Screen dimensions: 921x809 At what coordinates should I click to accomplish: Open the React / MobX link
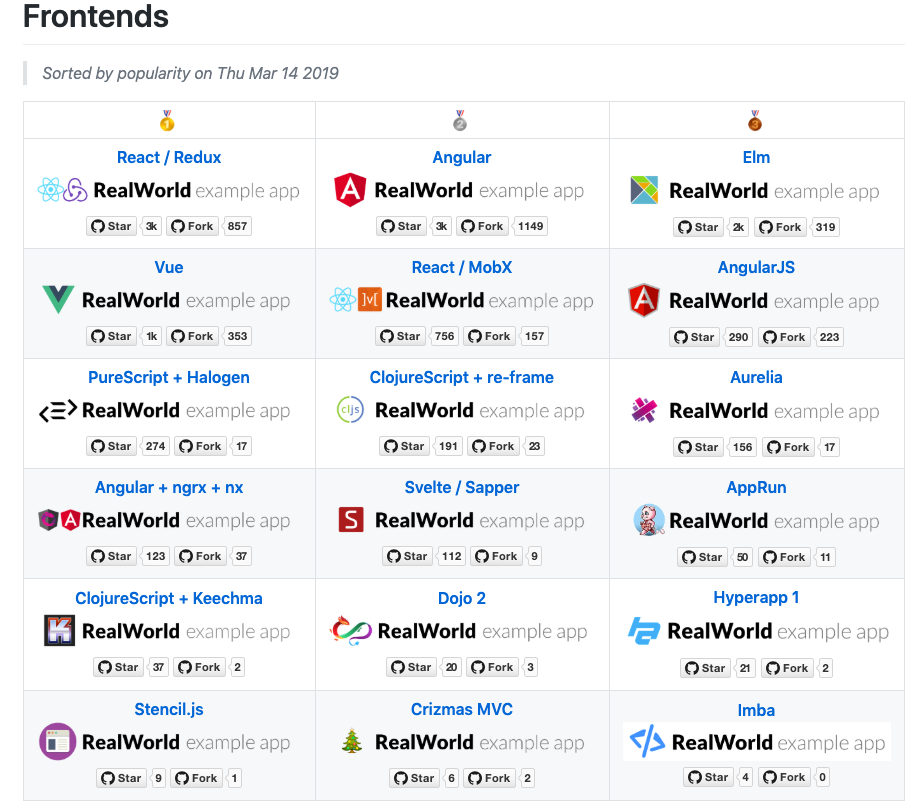[x=462, y=267]
